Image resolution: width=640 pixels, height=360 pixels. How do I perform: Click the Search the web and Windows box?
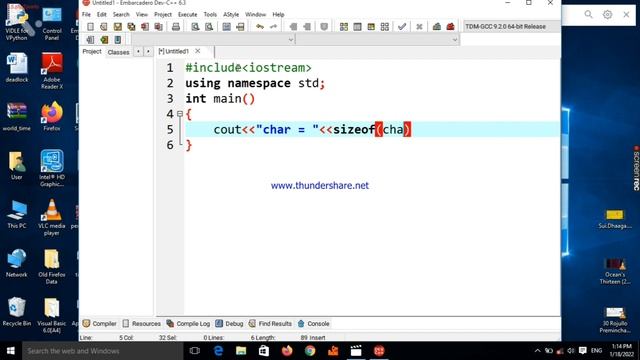[102, 351]
